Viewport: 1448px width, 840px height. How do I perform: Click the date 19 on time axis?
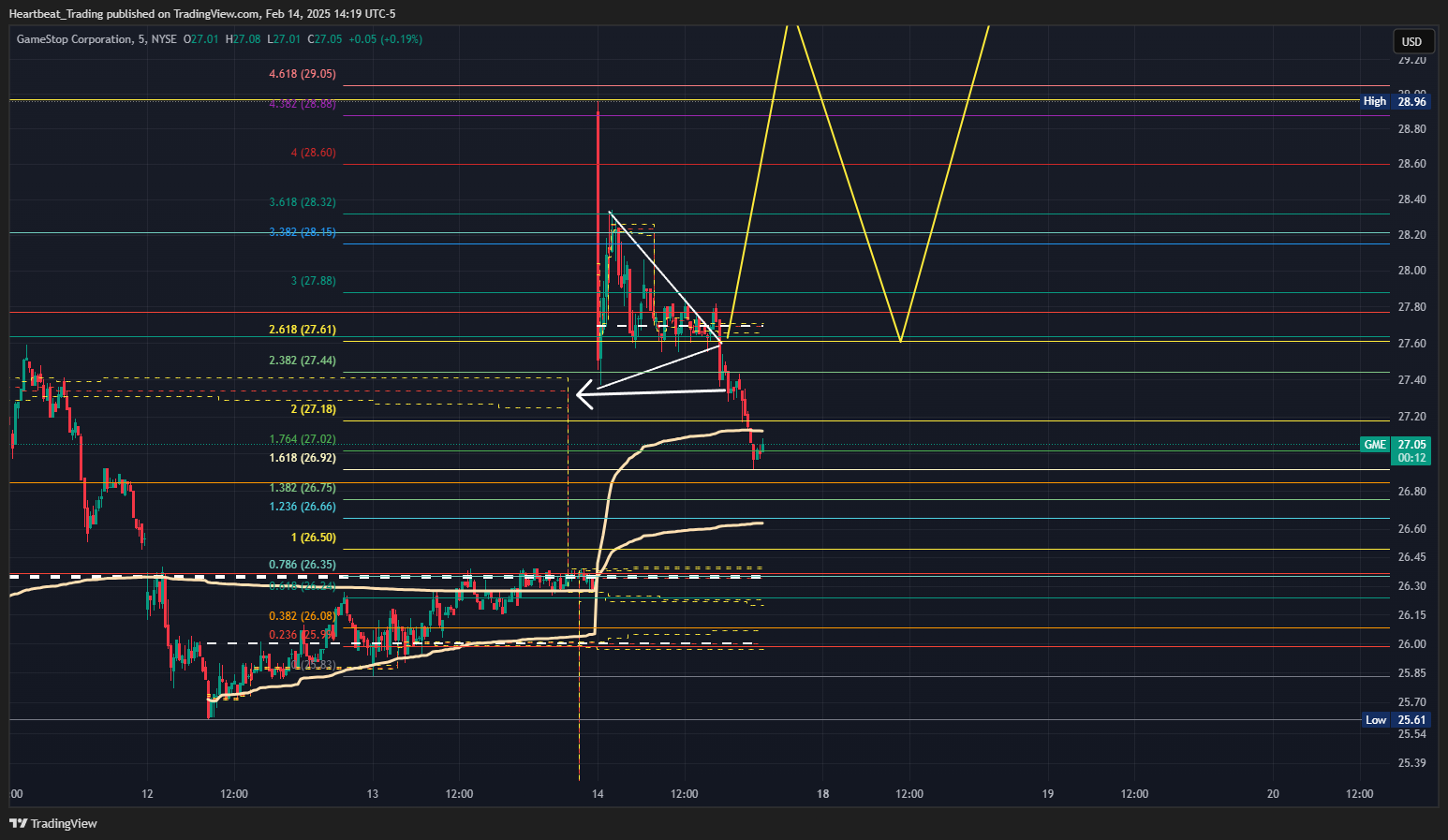point(1048,794)
